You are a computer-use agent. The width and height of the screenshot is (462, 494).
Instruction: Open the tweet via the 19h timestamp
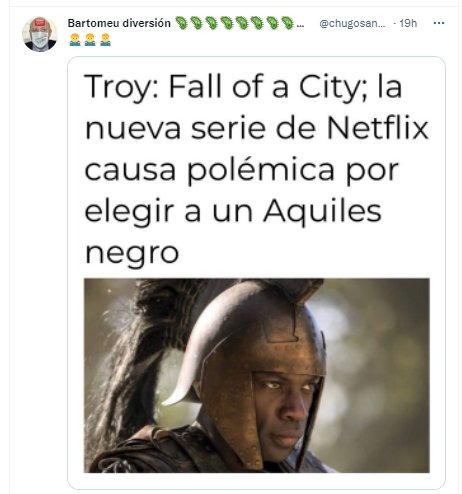click(408, 23)
